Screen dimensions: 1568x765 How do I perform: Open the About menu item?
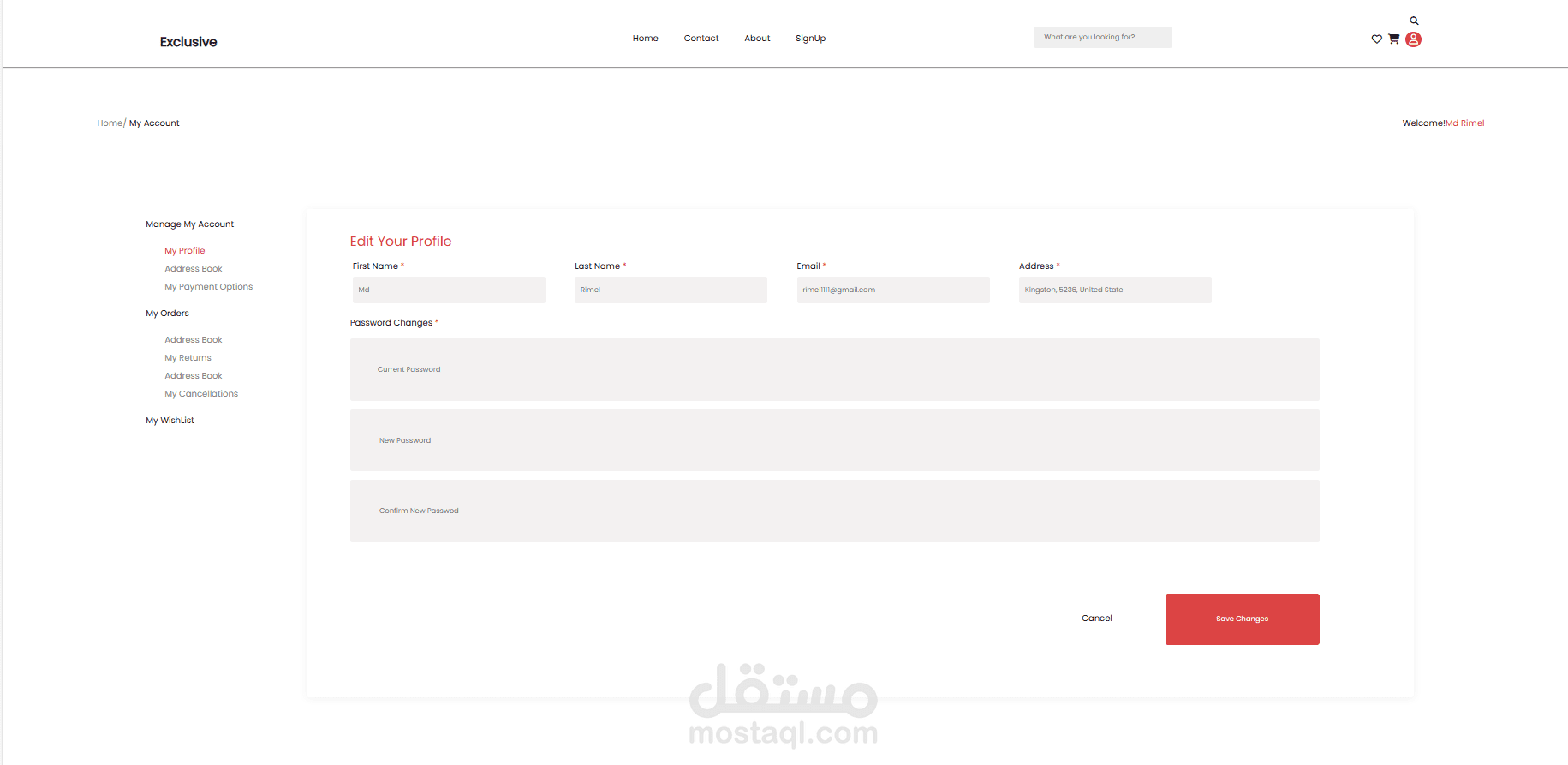coord(757,39)
